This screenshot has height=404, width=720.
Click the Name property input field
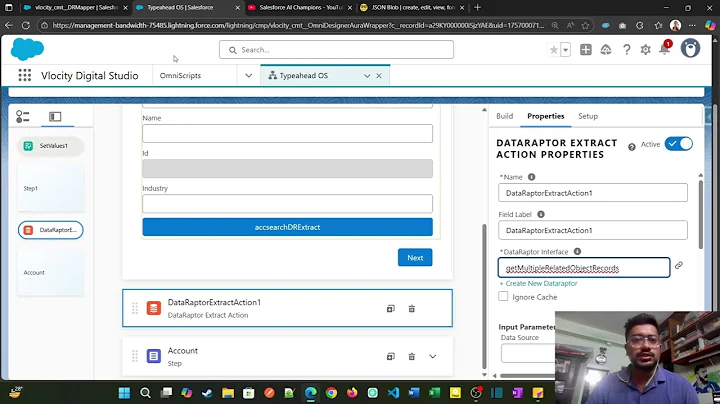click(x=593, y=193)
